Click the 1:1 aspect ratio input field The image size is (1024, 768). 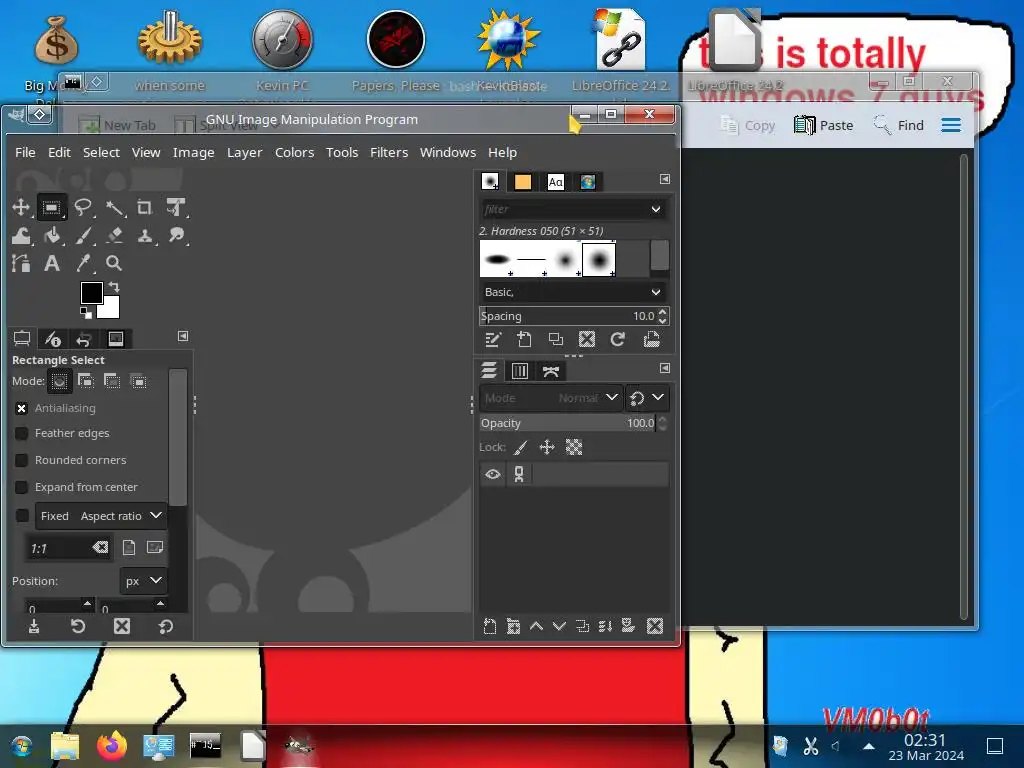point(68,548)
